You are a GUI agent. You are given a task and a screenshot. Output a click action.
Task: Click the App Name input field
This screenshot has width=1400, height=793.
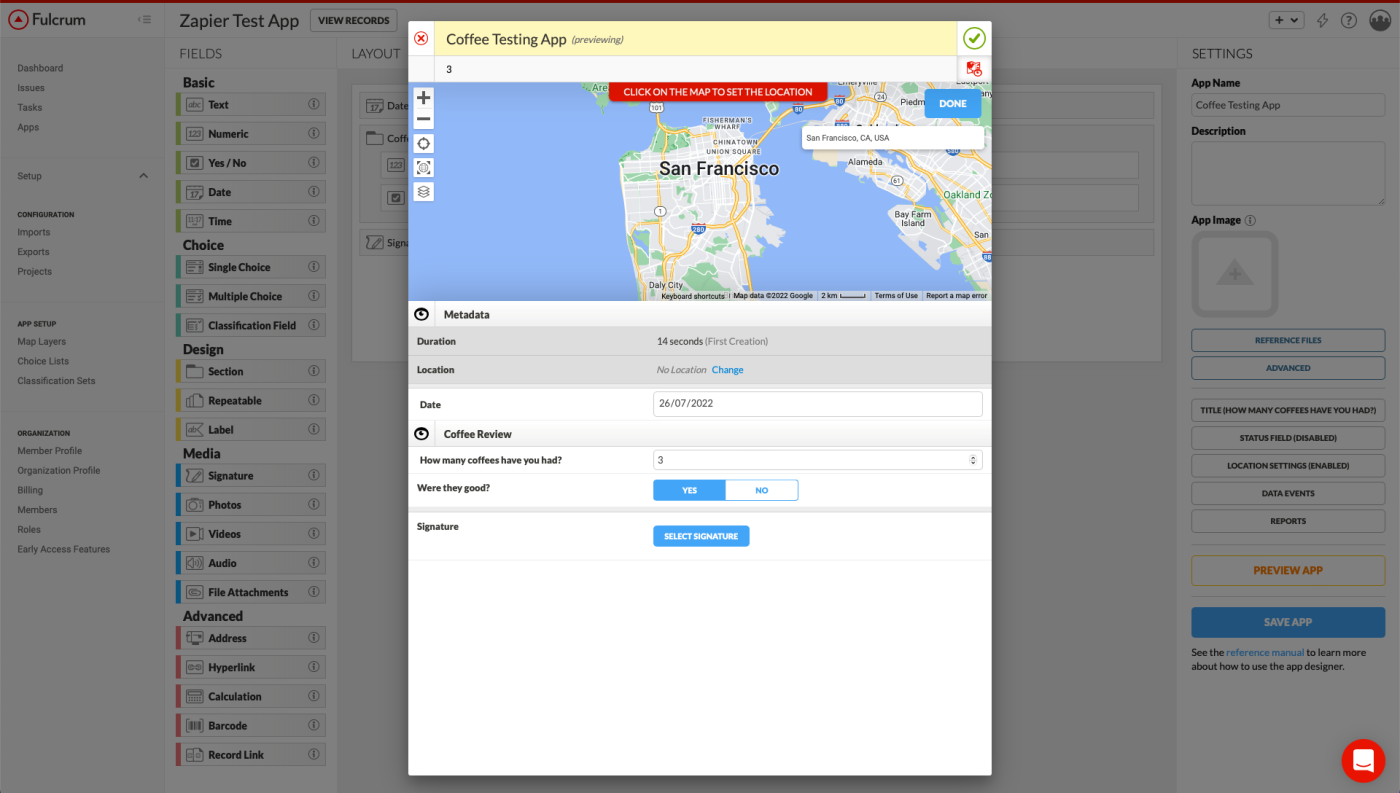pyautogui.click(x=1288, y=105)
